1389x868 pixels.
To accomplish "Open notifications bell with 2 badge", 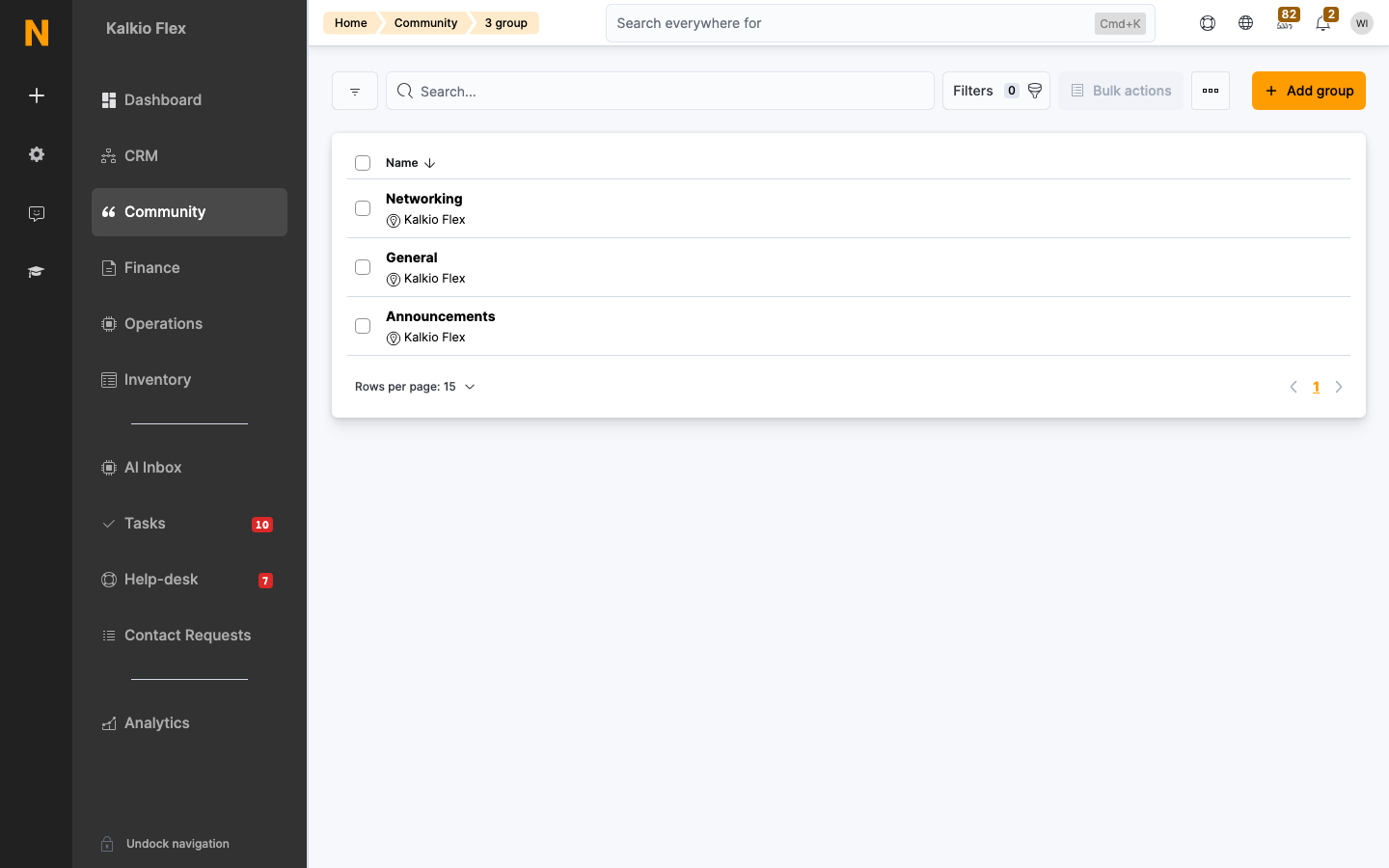I will (x=1324, y=21).
